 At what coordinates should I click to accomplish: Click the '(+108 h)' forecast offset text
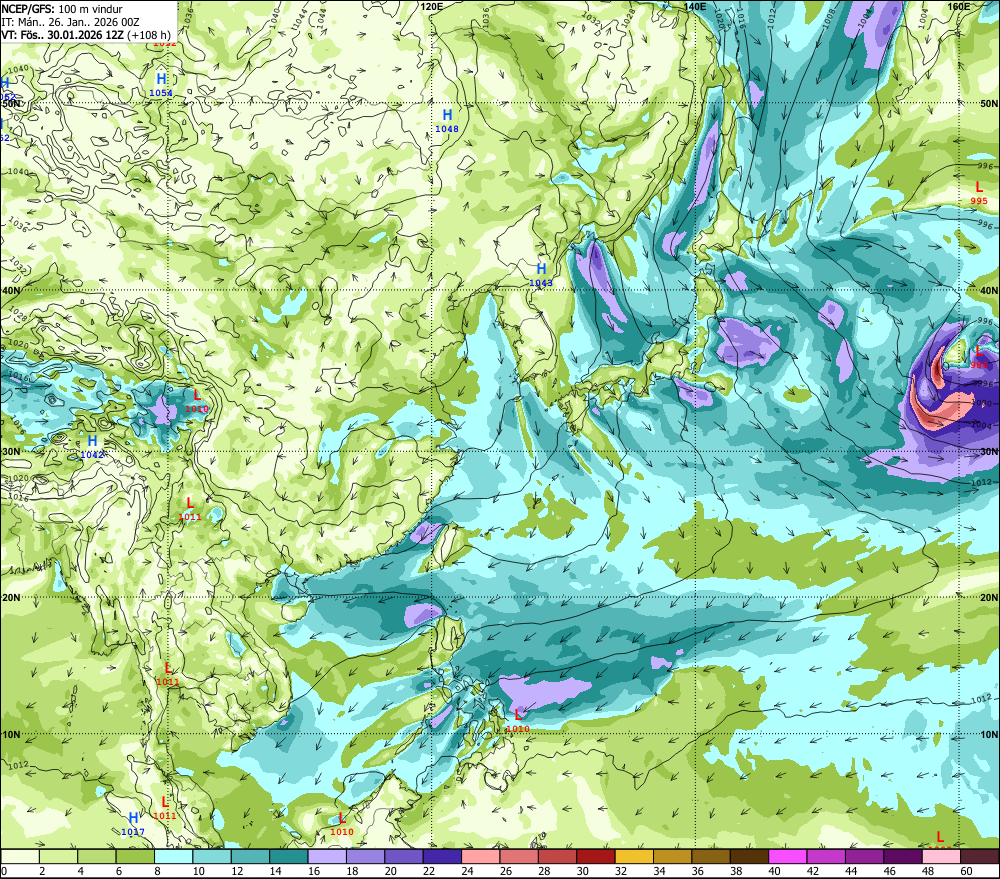click(149, 35)
